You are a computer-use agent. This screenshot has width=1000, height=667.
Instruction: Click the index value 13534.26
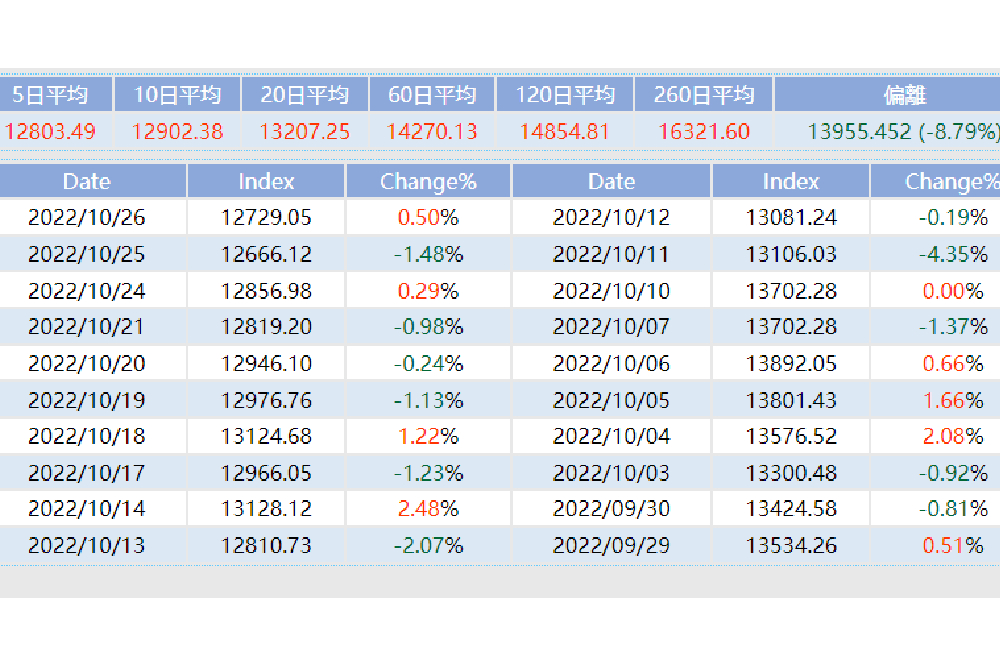pyautogui.click(x=791, y=545)
